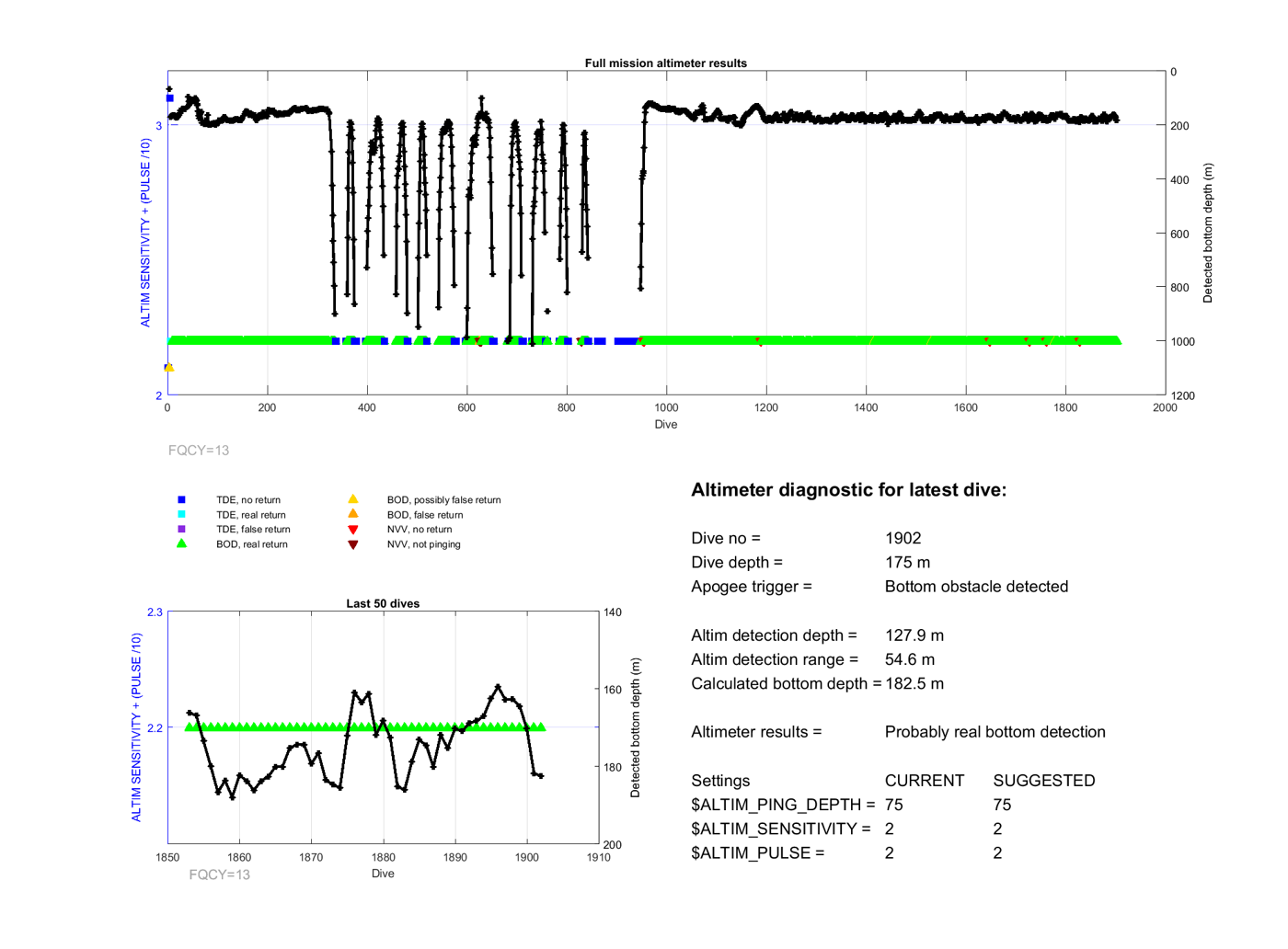Click the 'Altimeter diagnostic for latest dive:' heading
Viewport: 1288px width, 949px height.
(848, 490)
